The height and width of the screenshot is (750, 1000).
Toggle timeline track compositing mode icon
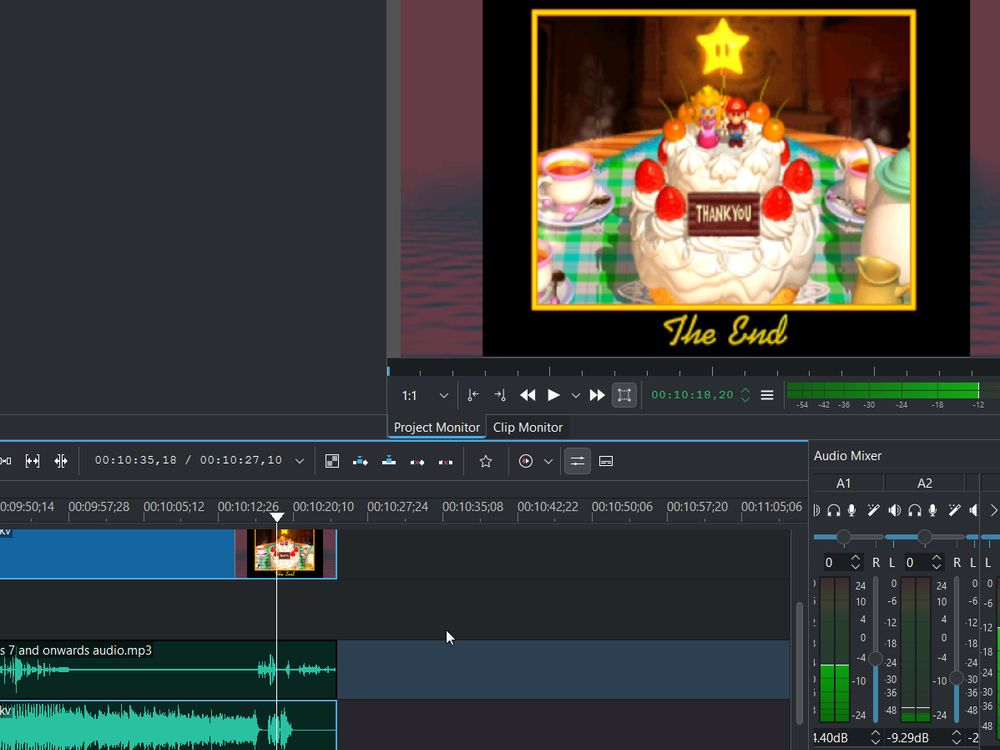pos(332,461)
